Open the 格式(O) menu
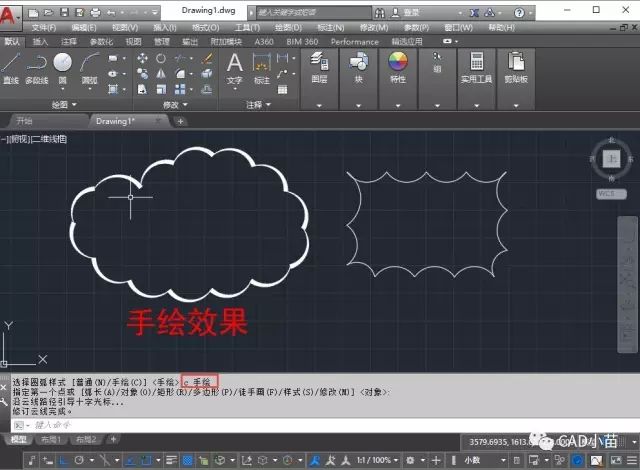 pyautogui.click(x=203, y=27)
